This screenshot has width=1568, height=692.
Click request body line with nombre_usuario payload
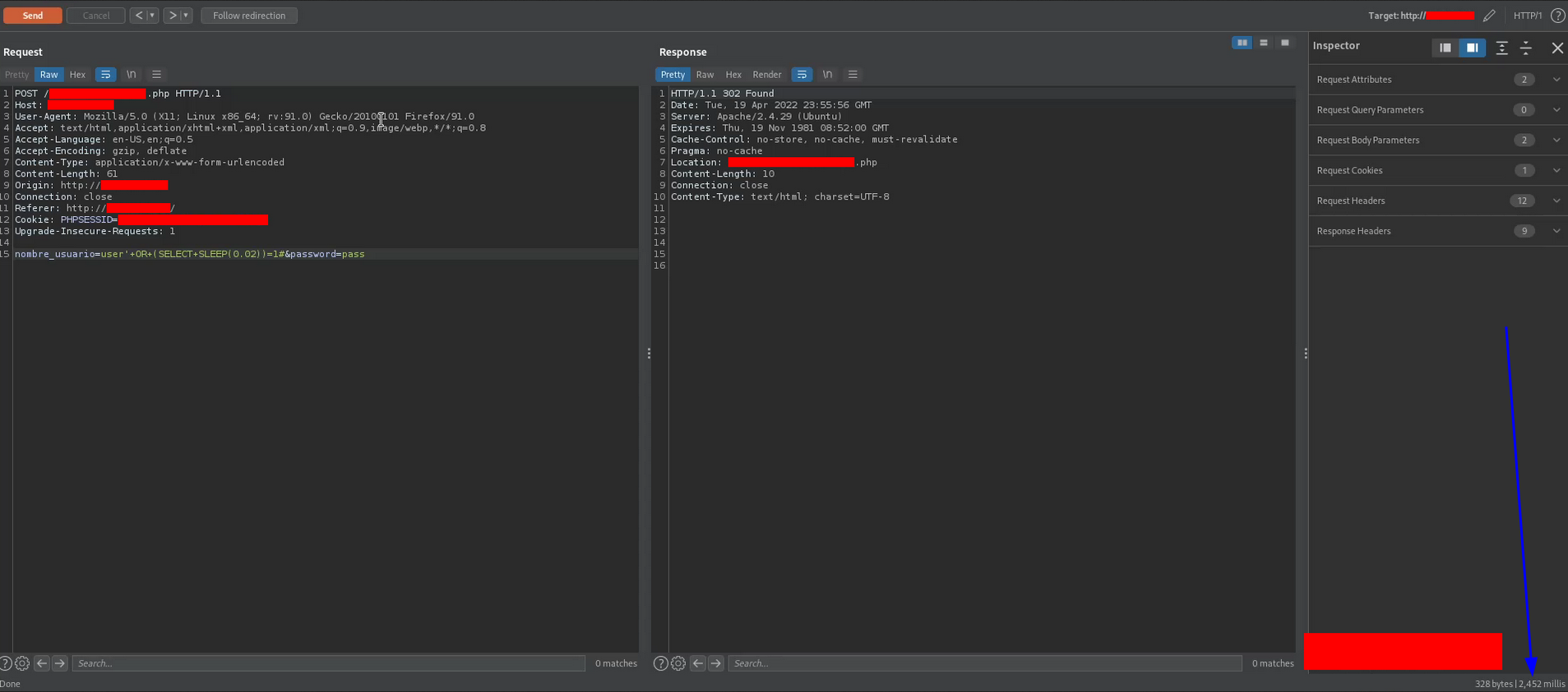click(189, 254)
